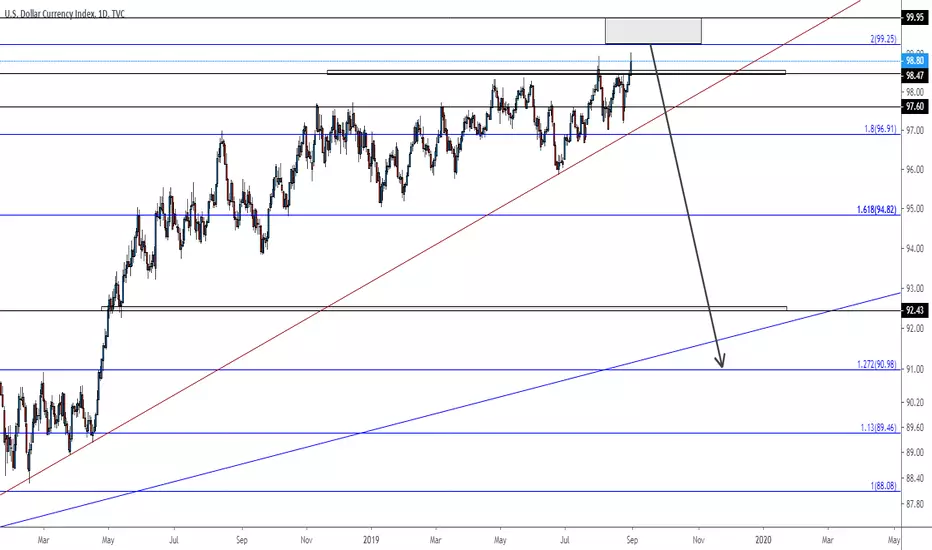Click the 97.60 price level label

914,106
